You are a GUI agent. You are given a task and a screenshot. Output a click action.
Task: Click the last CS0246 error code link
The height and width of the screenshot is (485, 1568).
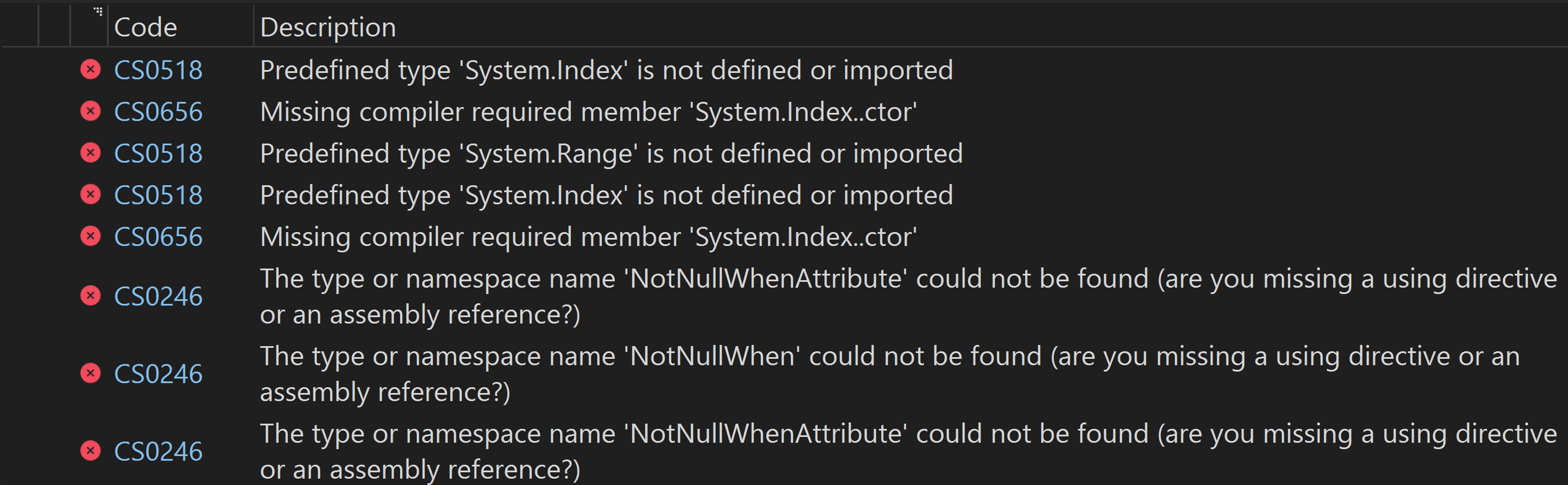click(x=158, y=451)
